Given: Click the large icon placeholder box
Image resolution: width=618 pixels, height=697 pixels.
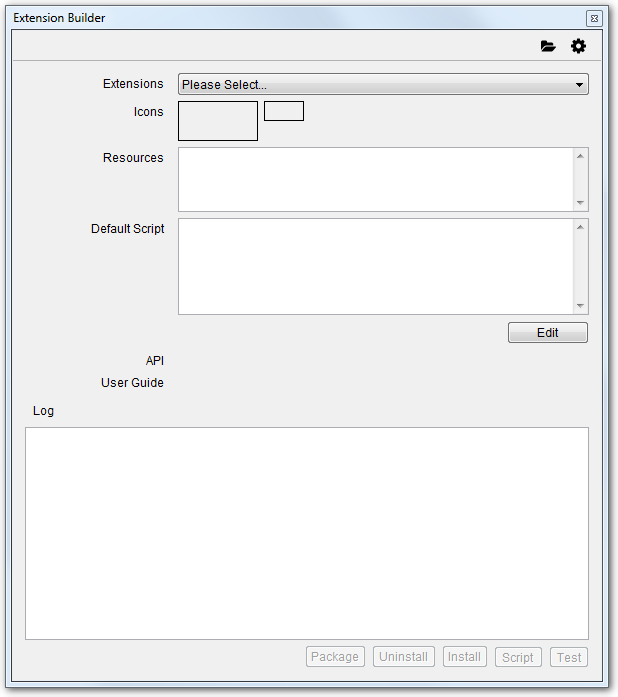Looking at the screenshot, I should coord(218,121).
